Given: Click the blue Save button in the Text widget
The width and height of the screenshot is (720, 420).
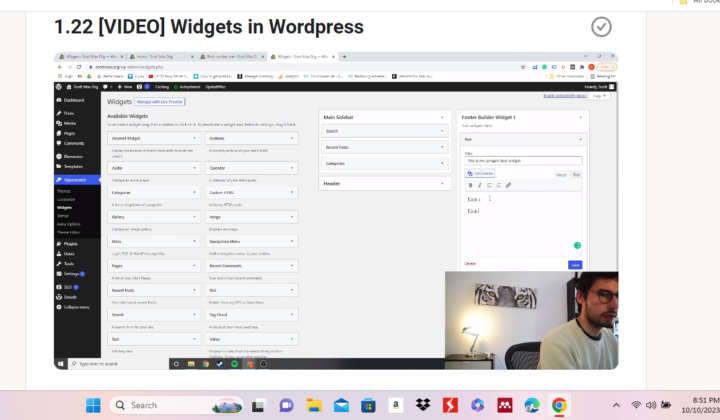Looking at the screenshot, I should (575, 265).
